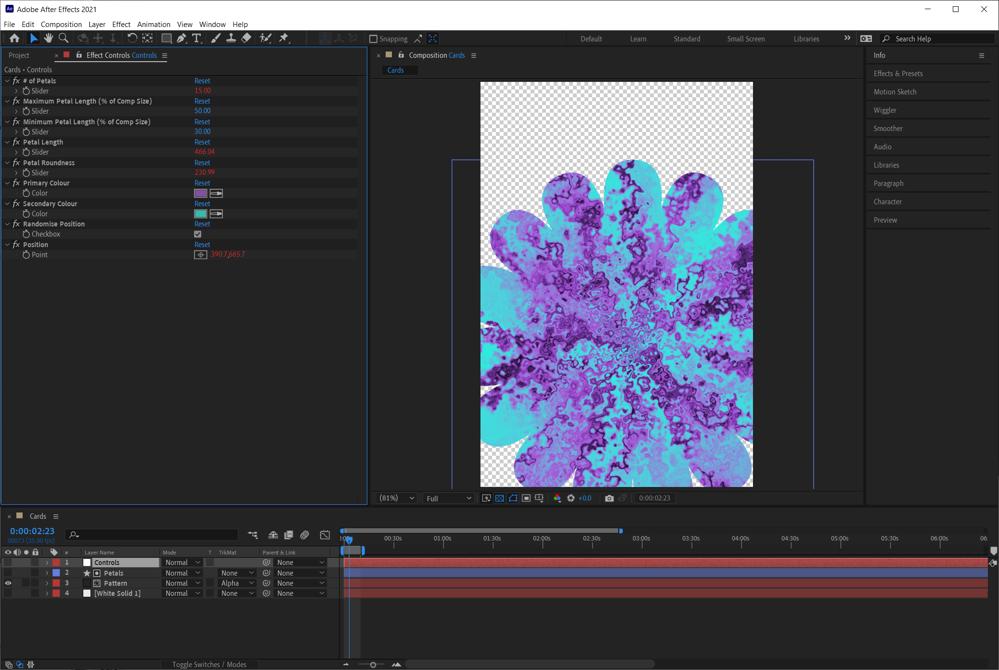
Task: Click the Home icon in toolbar
Action: (x=14, y=38)
